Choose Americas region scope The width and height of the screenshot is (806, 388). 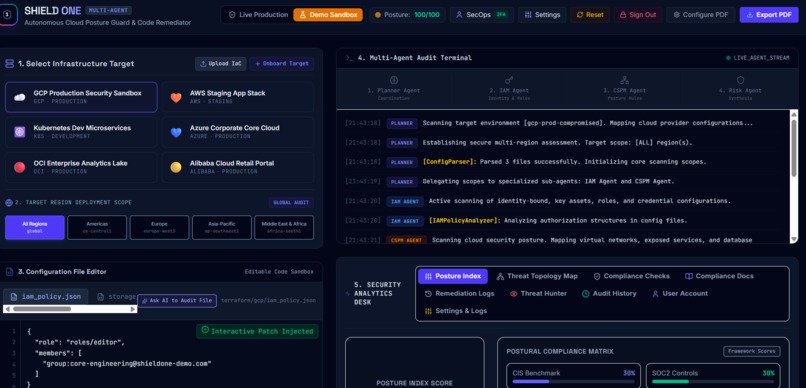[97, 227]
